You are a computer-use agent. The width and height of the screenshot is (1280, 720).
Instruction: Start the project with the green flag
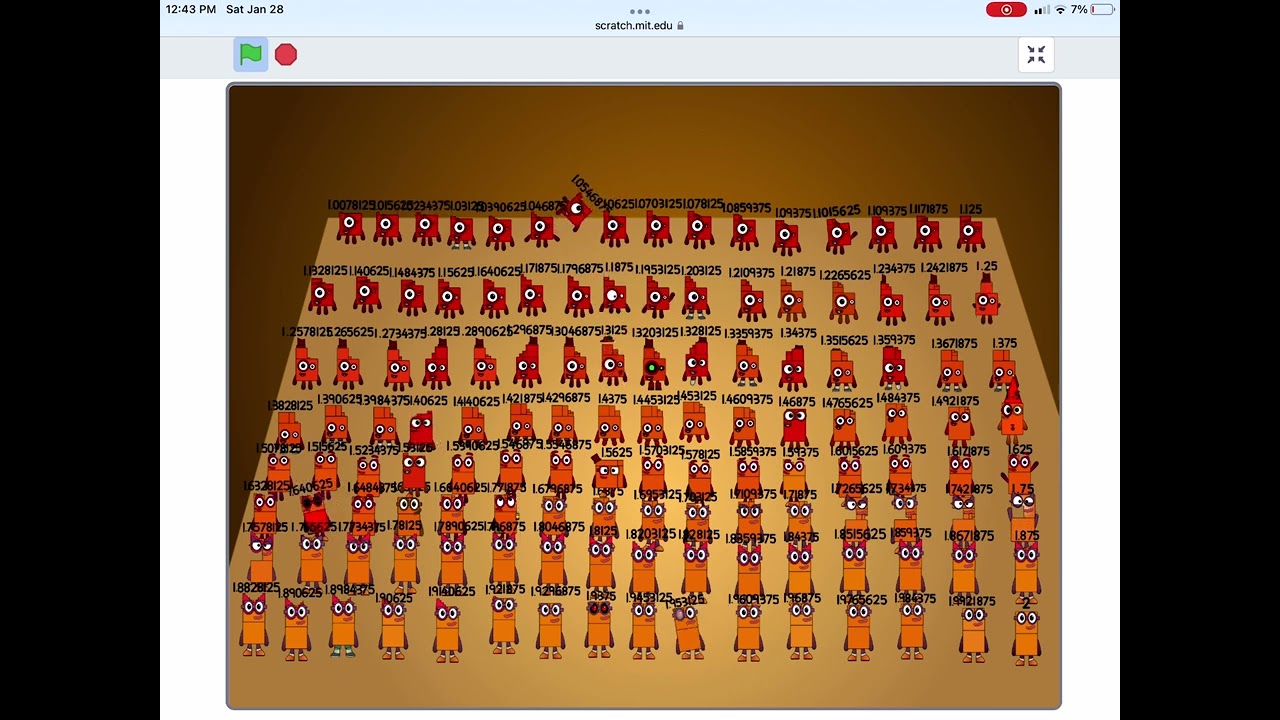point(251,54)
